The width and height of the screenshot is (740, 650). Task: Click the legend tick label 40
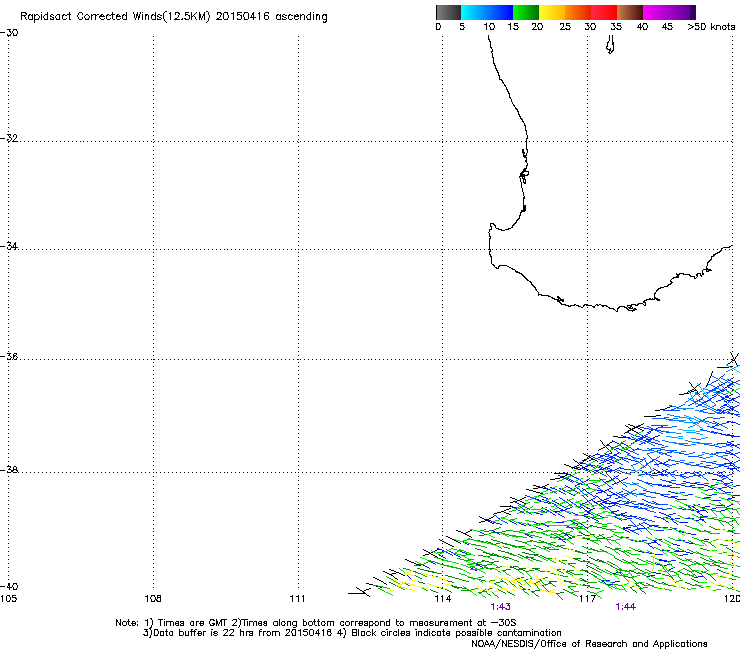642,27
